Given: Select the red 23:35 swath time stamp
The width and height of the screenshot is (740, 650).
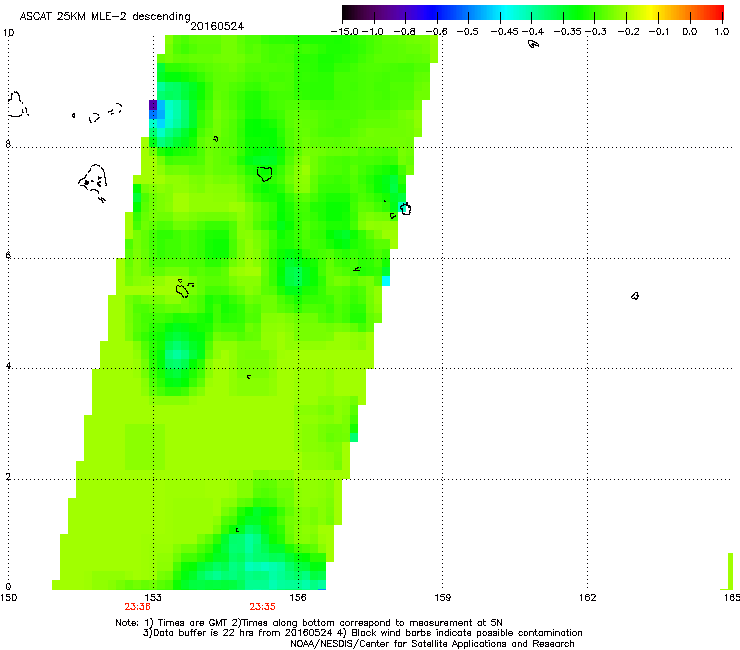Looking at the screenshot, I should coord(262,607).
